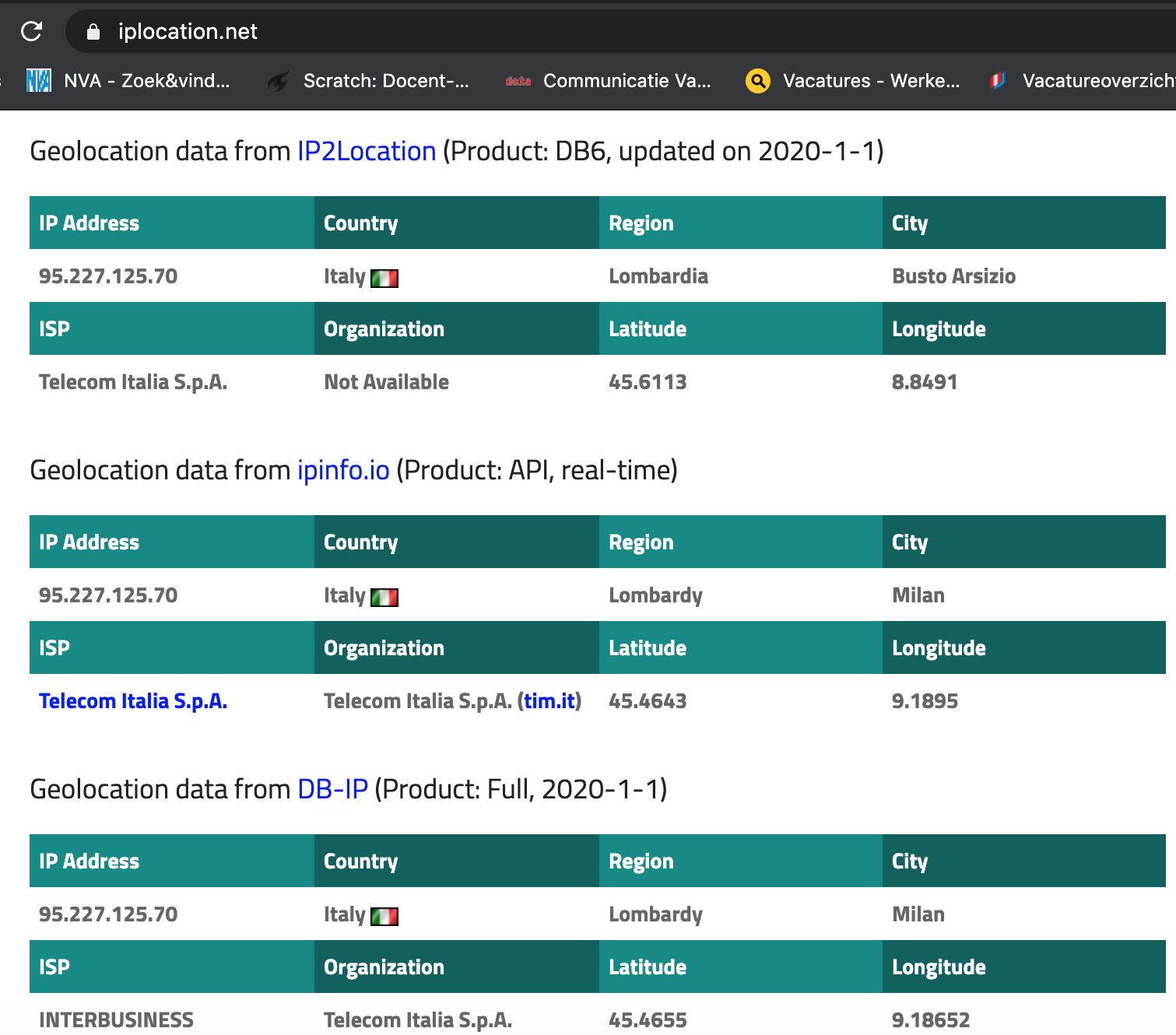Click the Scratch bookmark favicon
The height and width of the screenshot is (1035, 1176).
point(278,80)
